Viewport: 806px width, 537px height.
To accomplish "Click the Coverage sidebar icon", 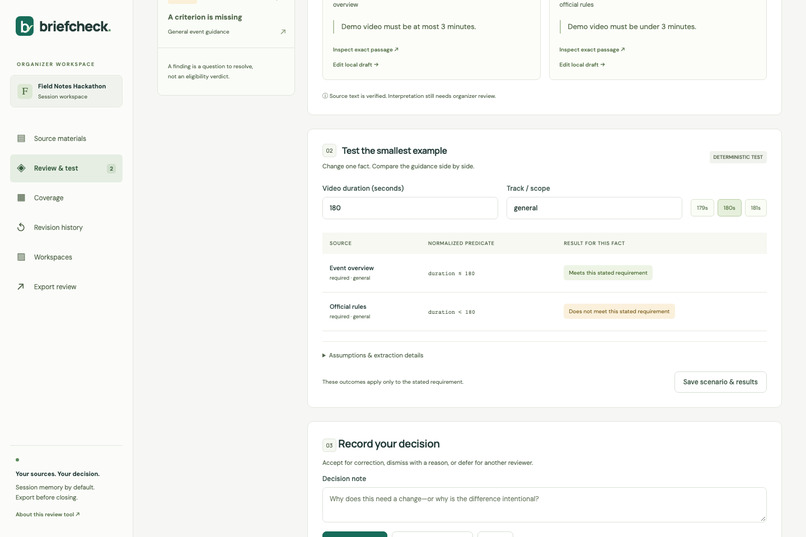I will (x=21, y=198).
